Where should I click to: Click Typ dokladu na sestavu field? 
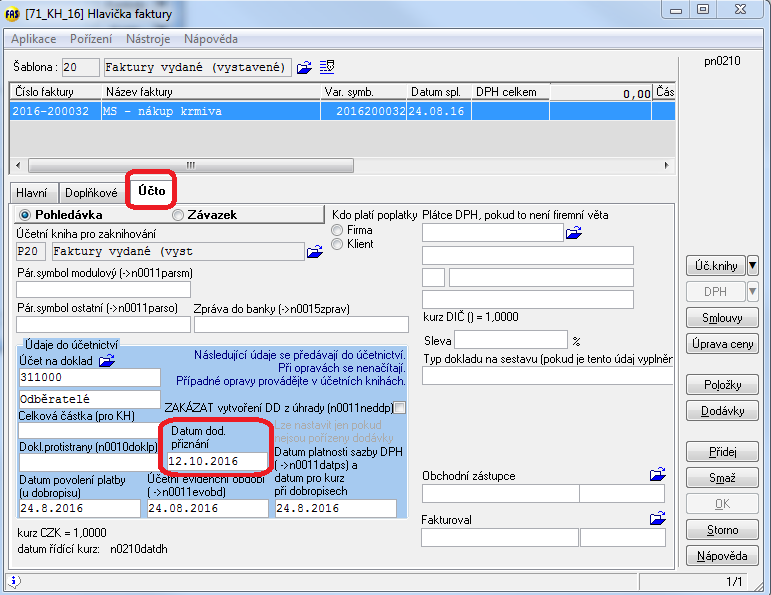tap(547, 376)
